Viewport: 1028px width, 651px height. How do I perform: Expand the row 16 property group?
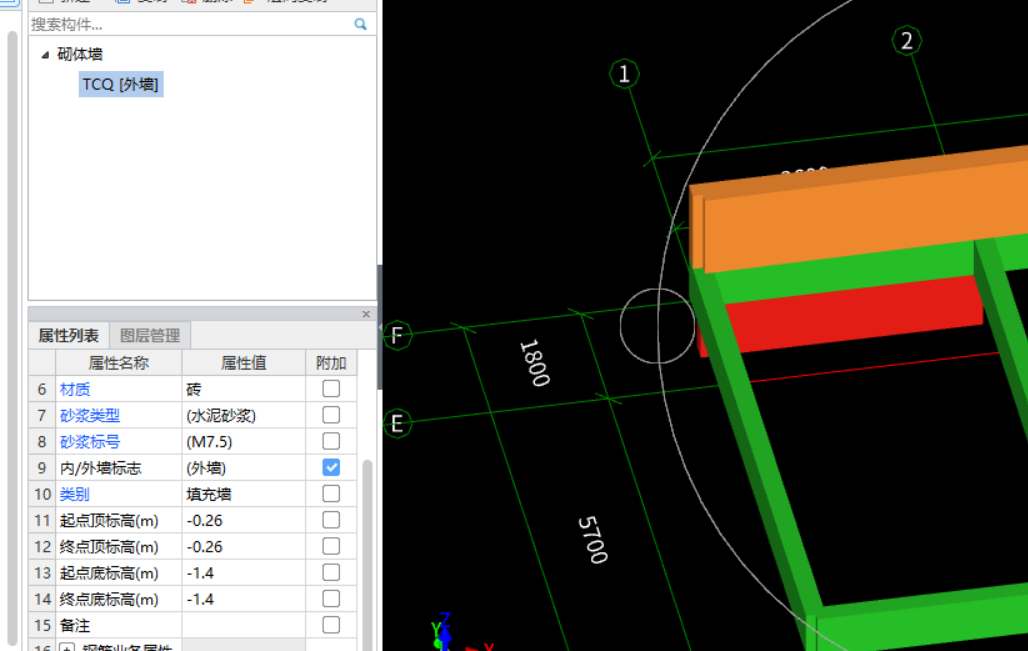(67, 648)
